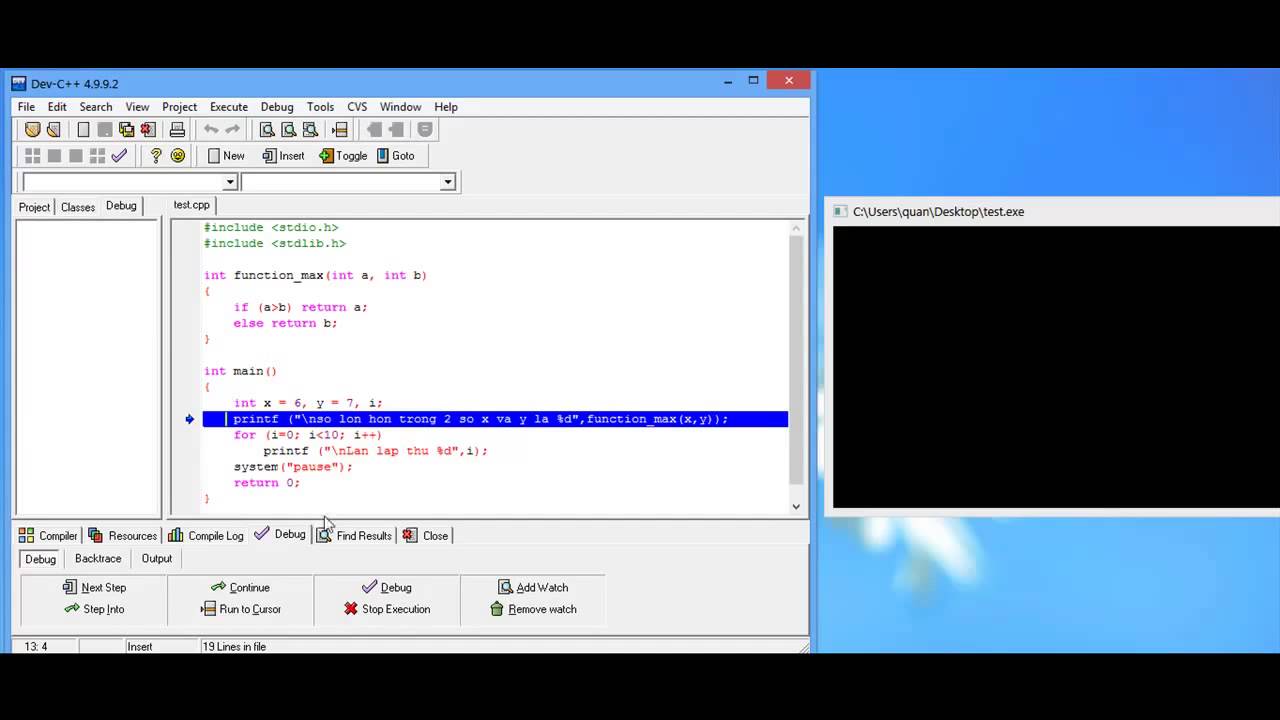The height and width of the screenshot is (720, 1280).
Task: Click the editor scrollbar down arrow
Action: click(x=796, y=506)
